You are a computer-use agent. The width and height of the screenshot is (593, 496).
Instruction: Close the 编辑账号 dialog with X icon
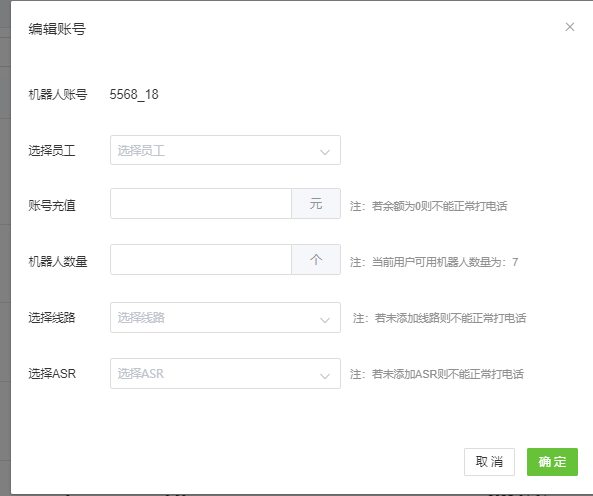570,27
